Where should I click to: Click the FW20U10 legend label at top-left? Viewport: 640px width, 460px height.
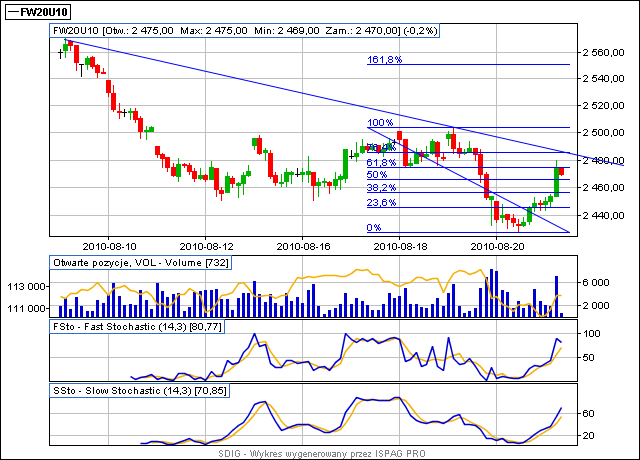[43, 13]
